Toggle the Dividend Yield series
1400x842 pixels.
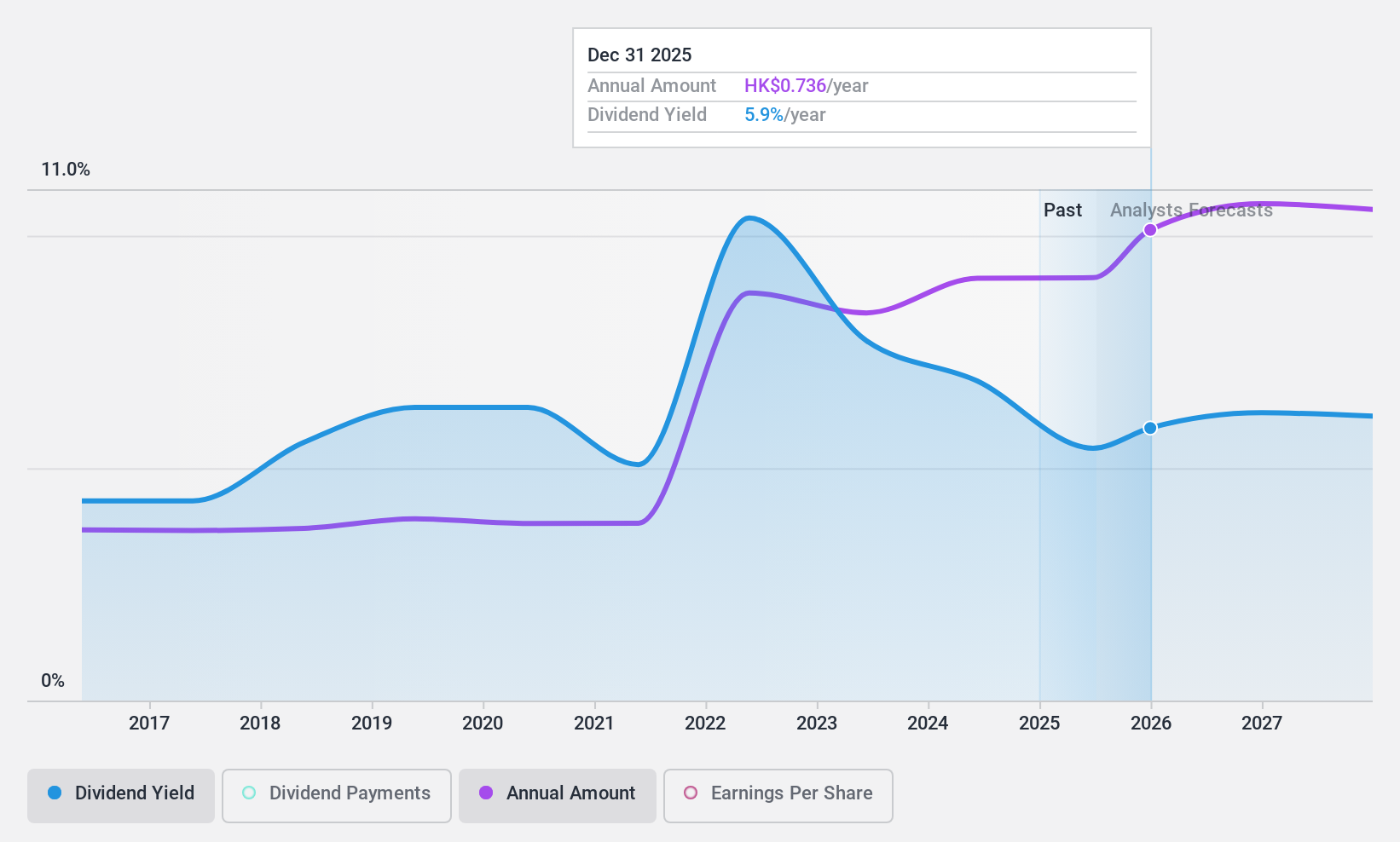(x=121, y=796)
